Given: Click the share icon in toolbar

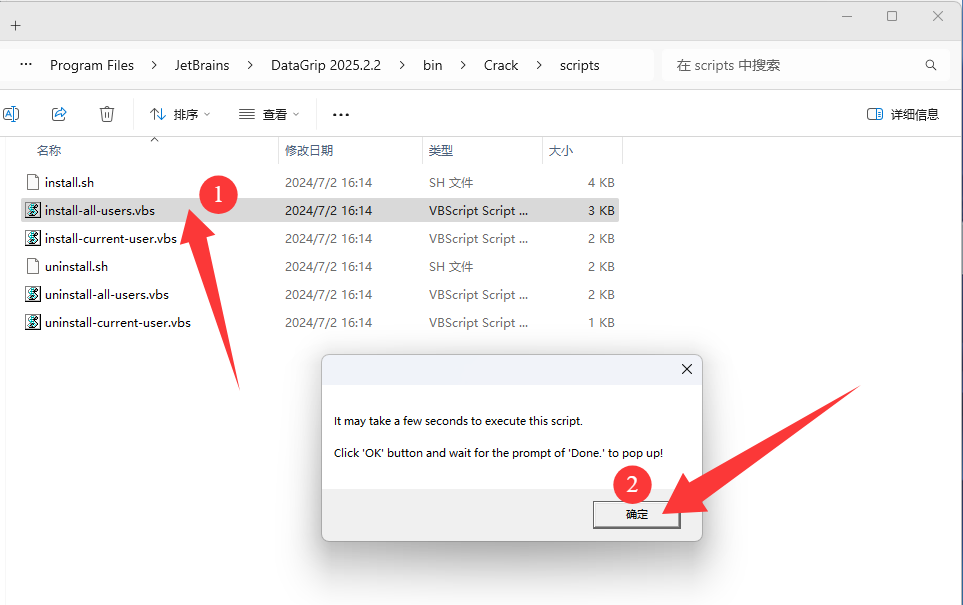Looking at the screenshot, I should tap(59, 114).
